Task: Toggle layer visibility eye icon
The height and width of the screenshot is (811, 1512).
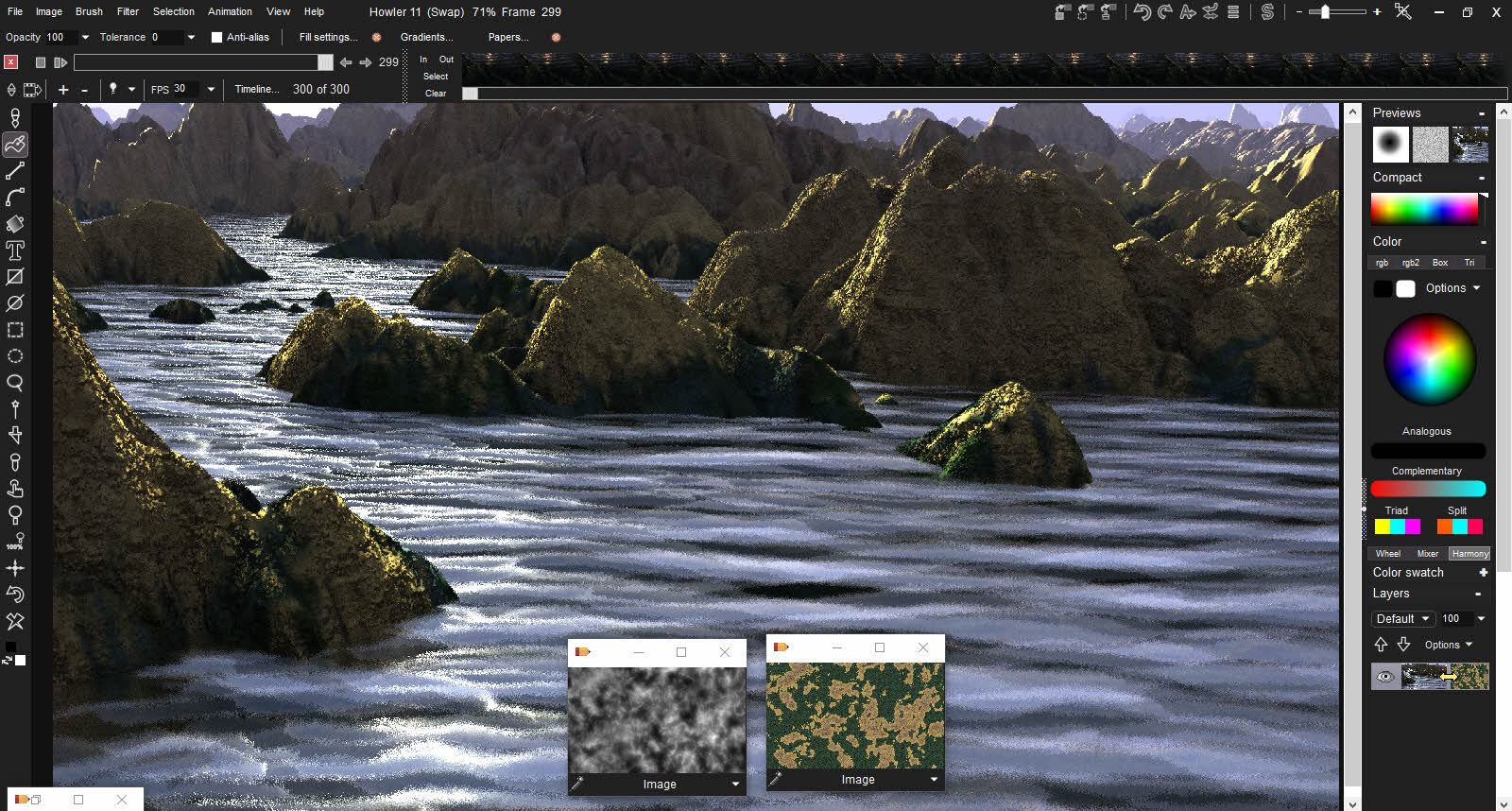Action: [x=1385, y=676]
